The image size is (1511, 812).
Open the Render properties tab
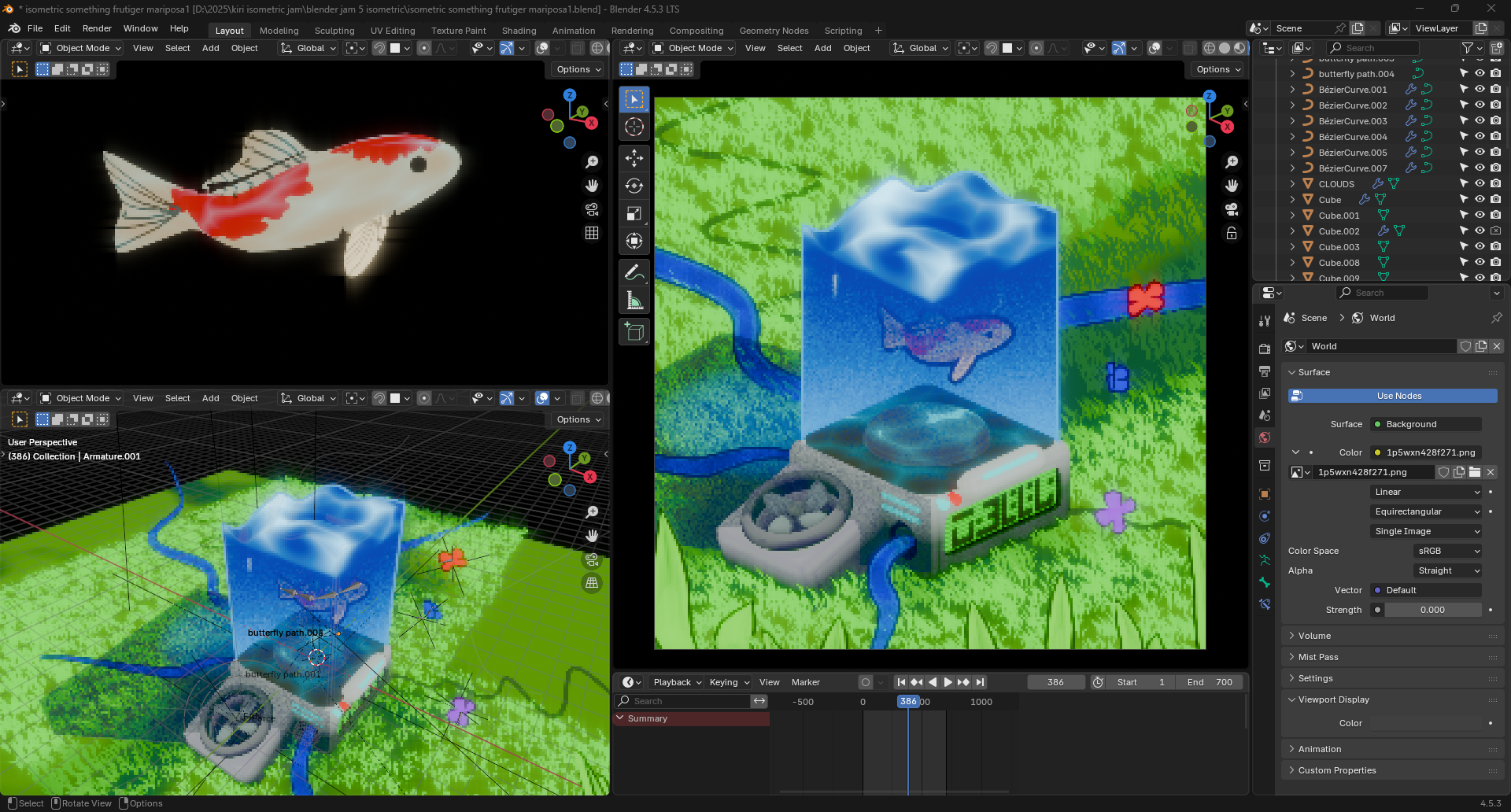tap(1265, 349)
